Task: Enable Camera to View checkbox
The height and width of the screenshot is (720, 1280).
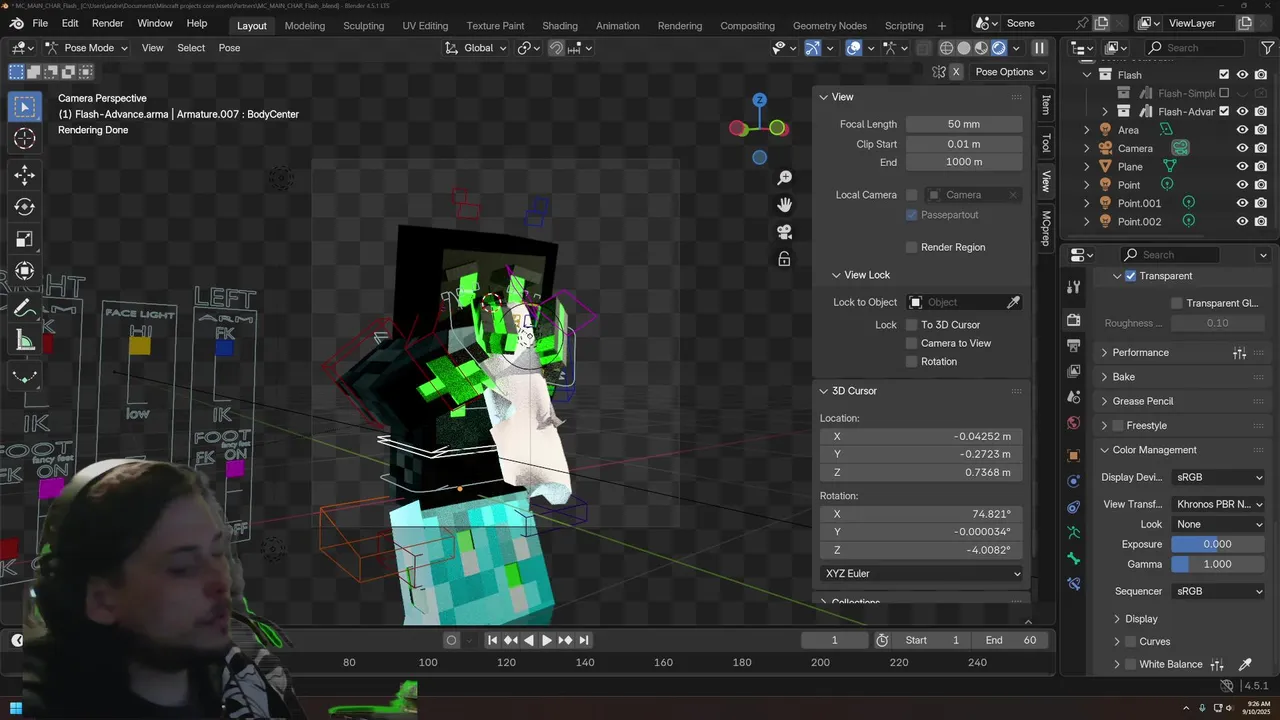Action: pos(911,343)
